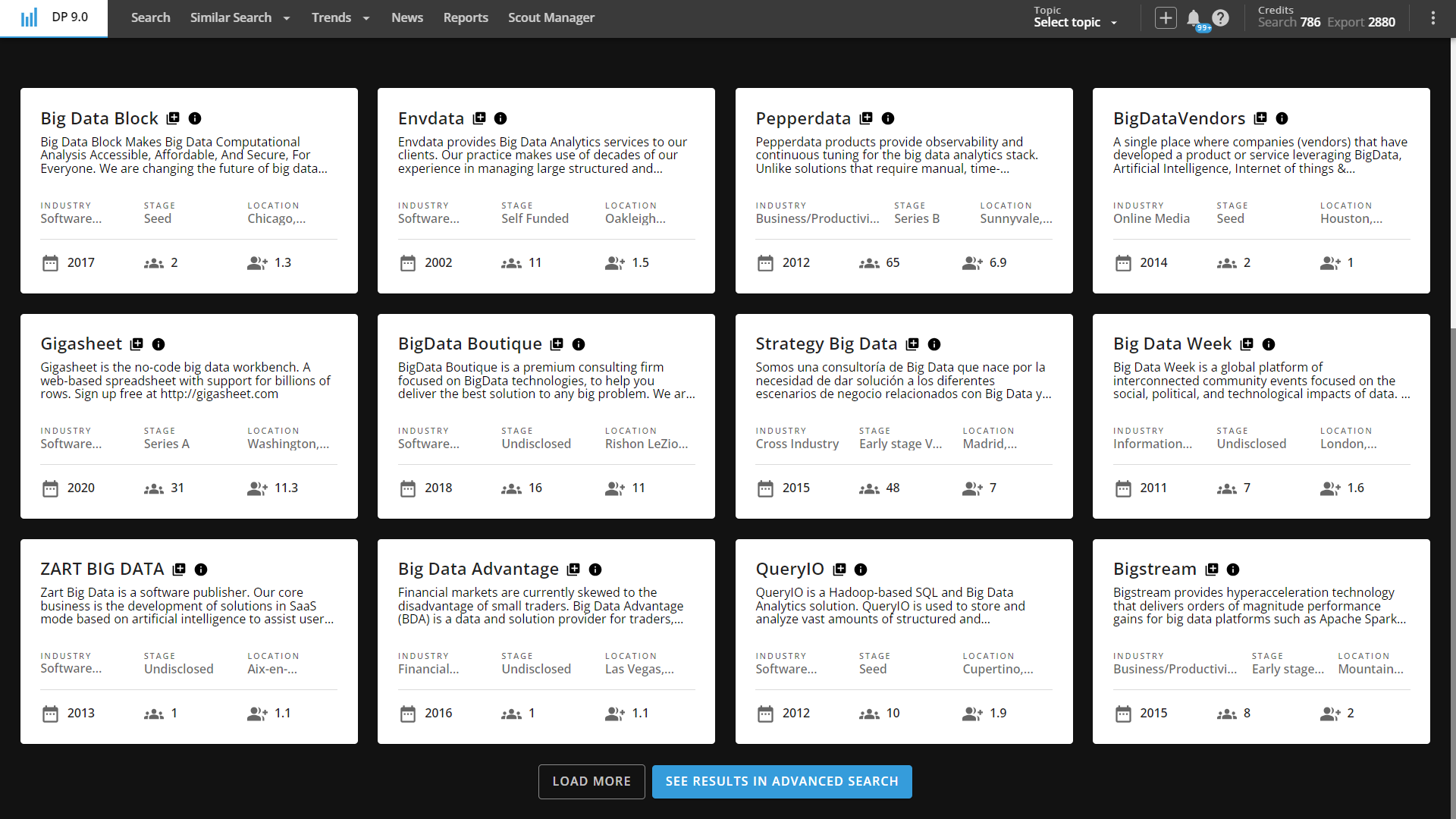Show info for QueryIO
The image size is (1456, 819).
point(861,570)
